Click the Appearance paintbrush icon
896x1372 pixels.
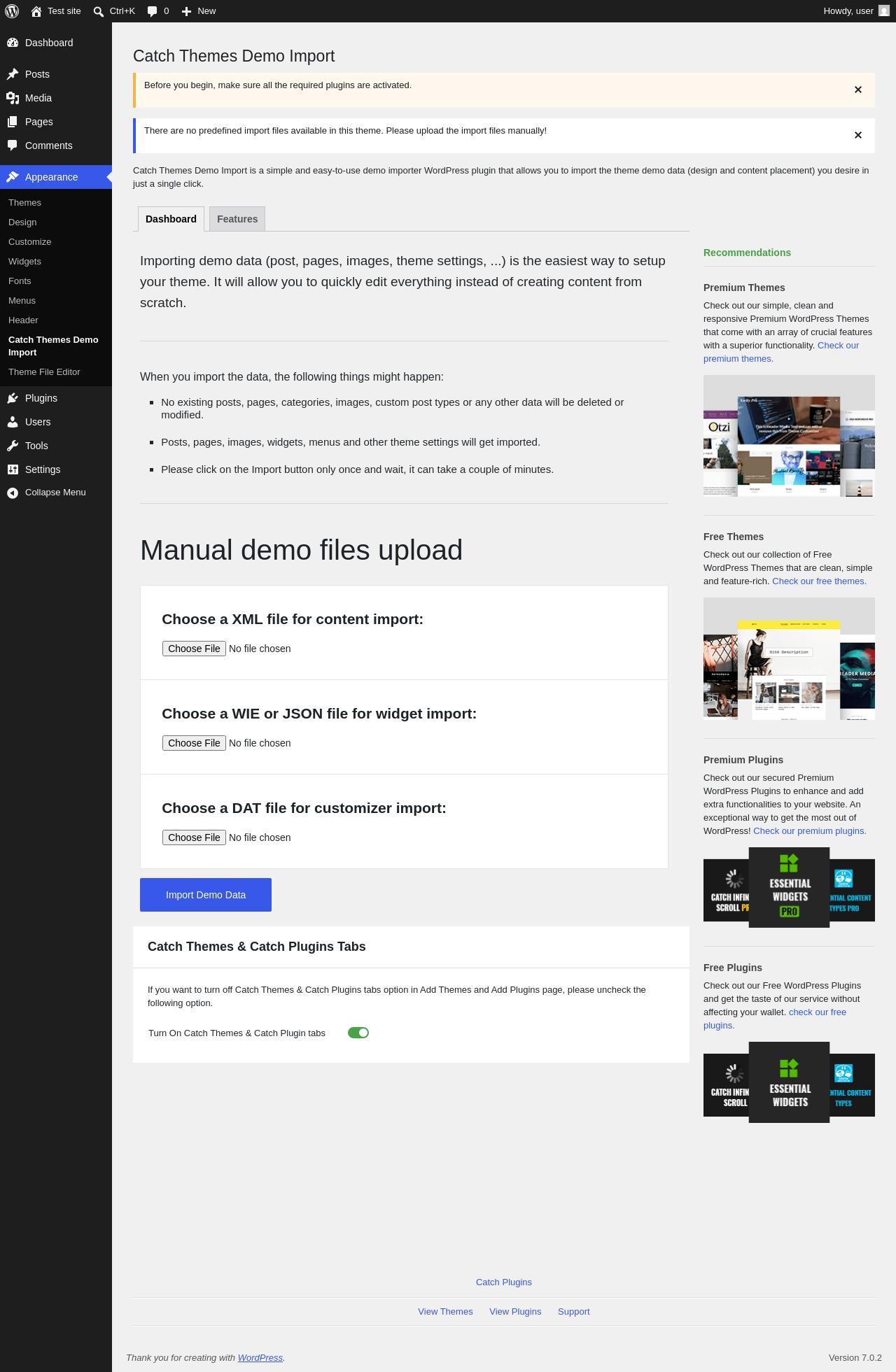coord(13,177)
